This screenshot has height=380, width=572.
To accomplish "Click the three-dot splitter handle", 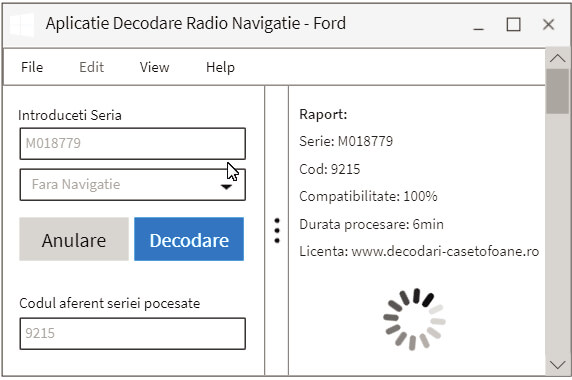I will click(x=277, y=231).
